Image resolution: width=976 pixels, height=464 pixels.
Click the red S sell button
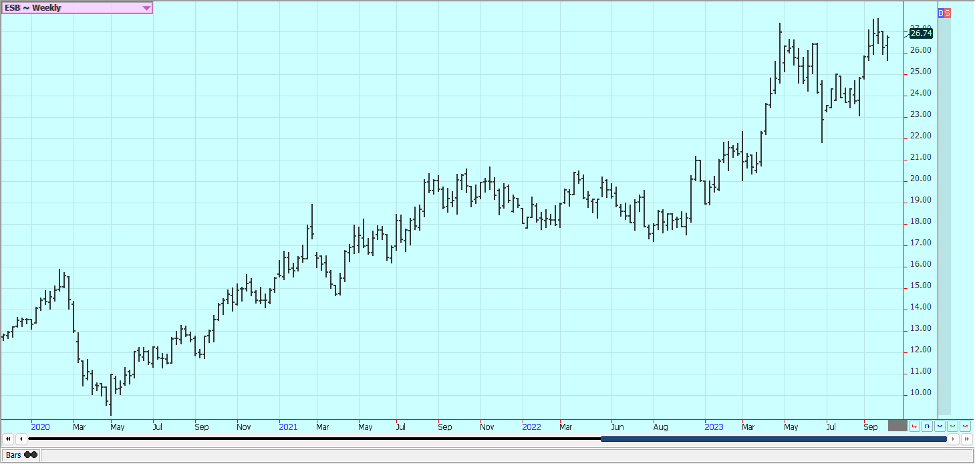tap(948, 13)
